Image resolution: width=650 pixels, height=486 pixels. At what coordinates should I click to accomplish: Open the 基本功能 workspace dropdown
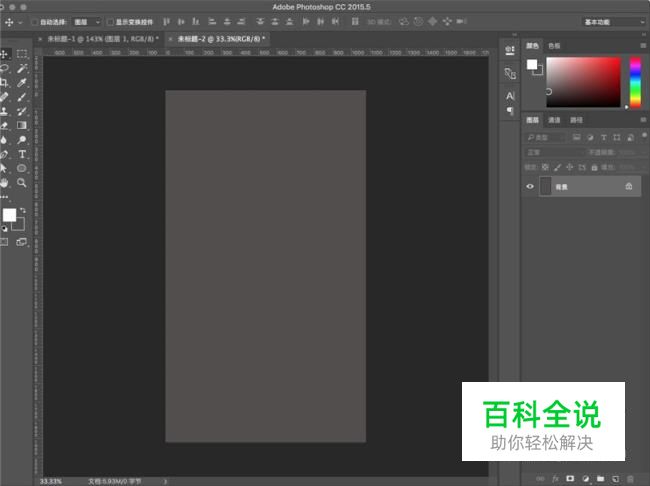click(613, 21)
